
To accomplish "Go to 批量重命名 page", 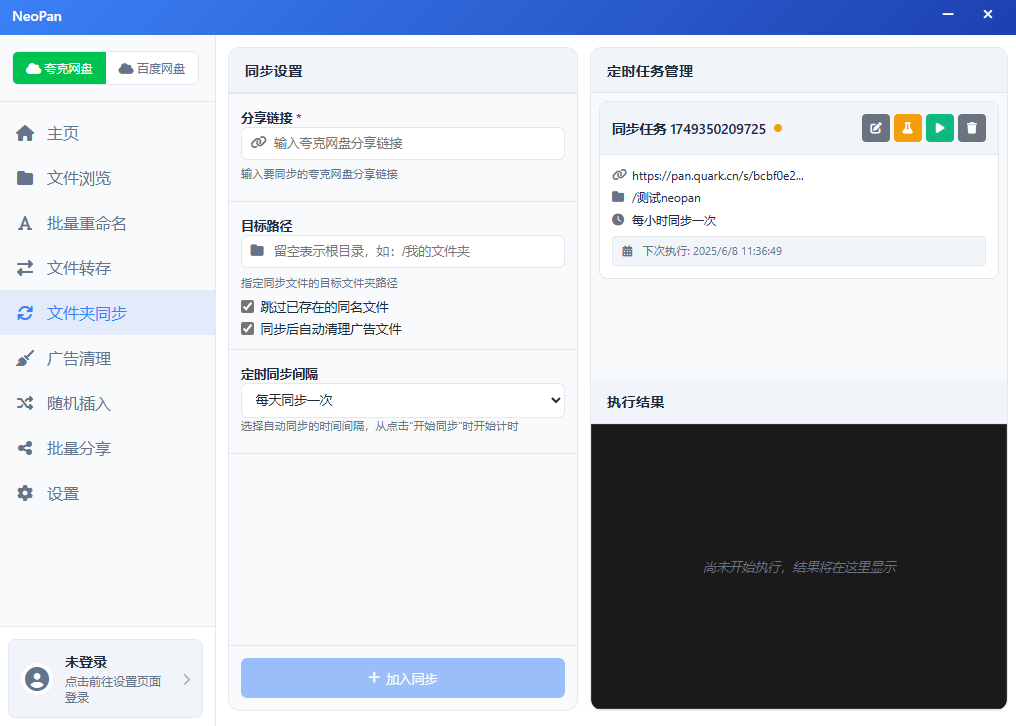I will point(108,224).
